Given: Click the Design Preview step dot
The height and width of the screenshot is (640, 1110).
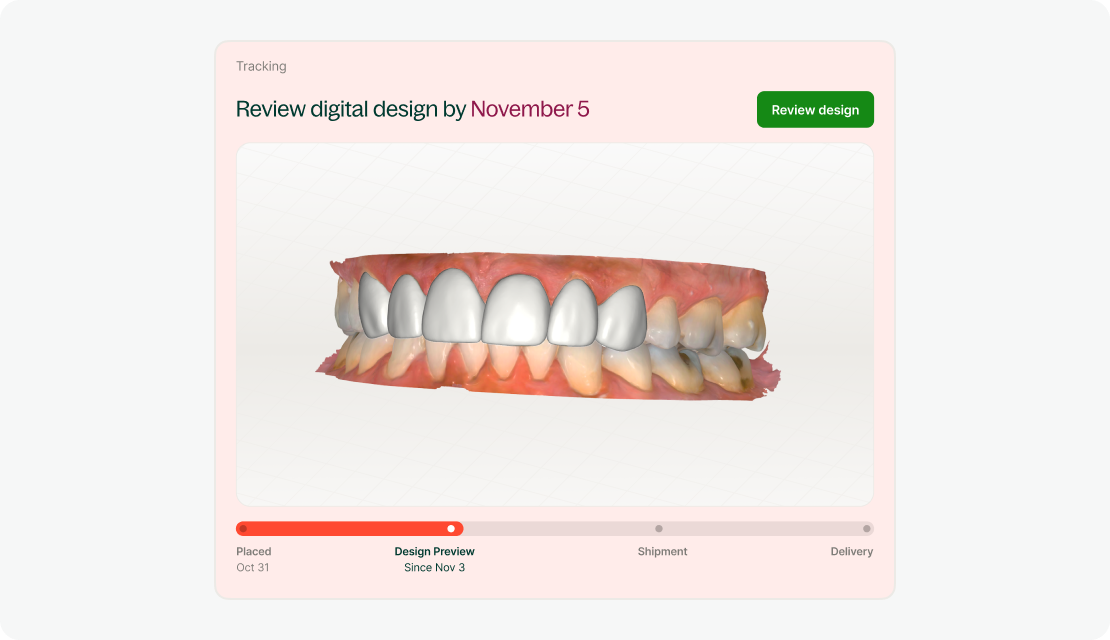Looking at the screenshot, I should click(451, 529).
